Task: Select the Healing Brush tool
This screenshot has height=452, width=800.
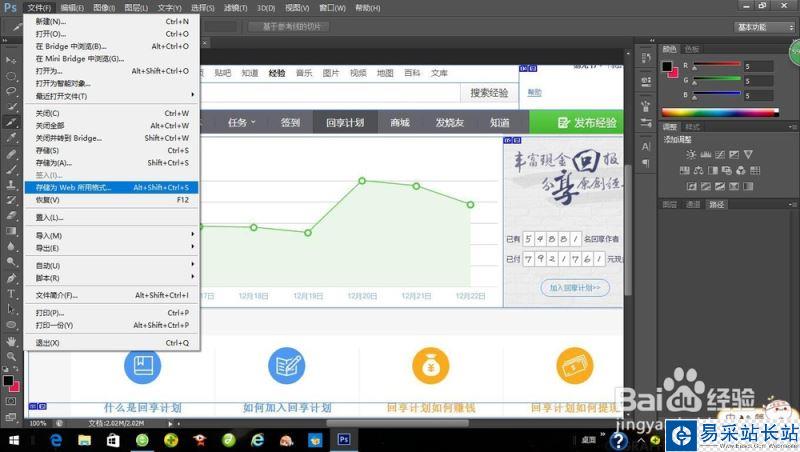Action: click(11, 154)
